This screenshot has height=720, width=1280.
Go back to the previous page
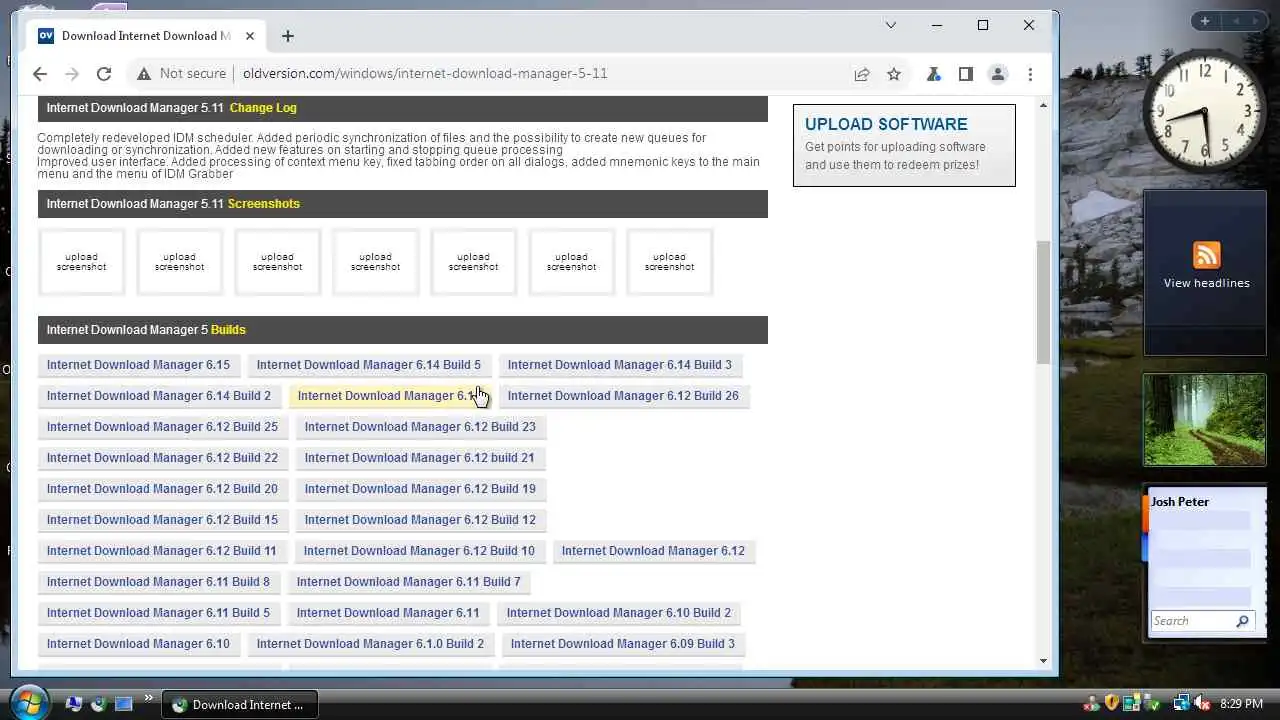[40, 74]
